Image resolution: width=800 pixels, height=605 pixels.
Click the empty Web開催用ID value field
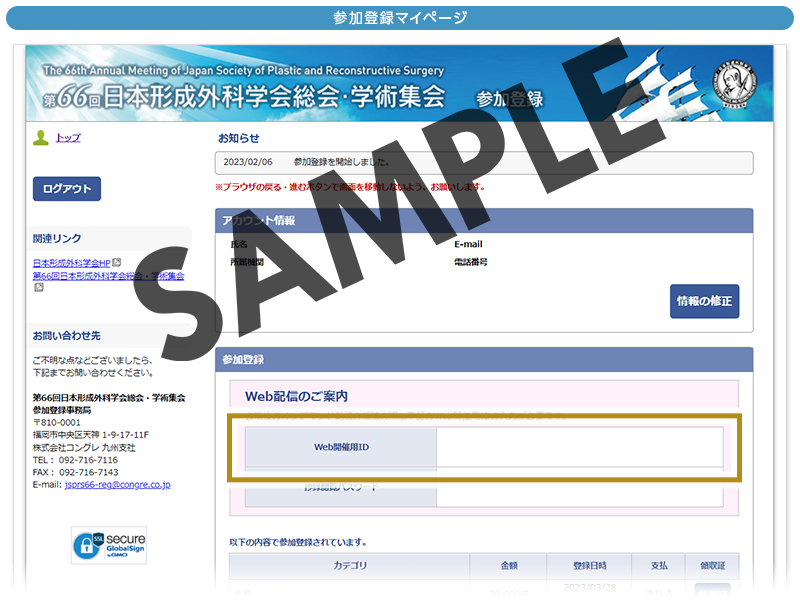580,447
